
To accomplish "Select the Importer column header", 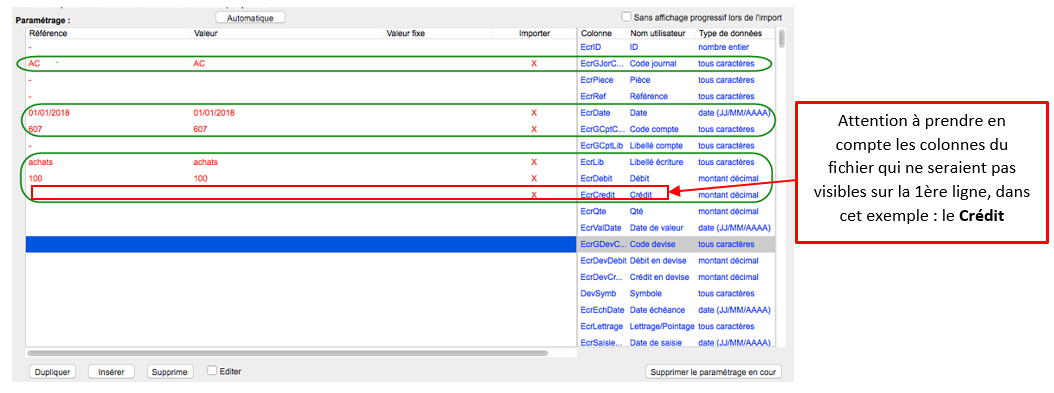I will coord(534,33).
